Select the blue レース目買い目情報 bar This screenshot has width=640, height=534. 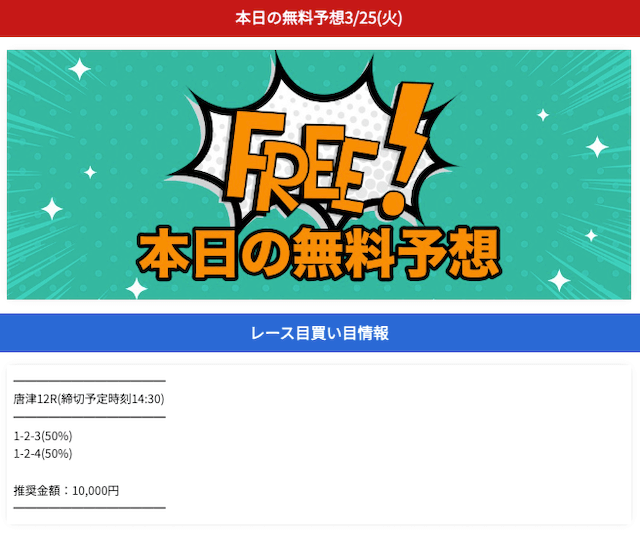[x=319, y=333]
